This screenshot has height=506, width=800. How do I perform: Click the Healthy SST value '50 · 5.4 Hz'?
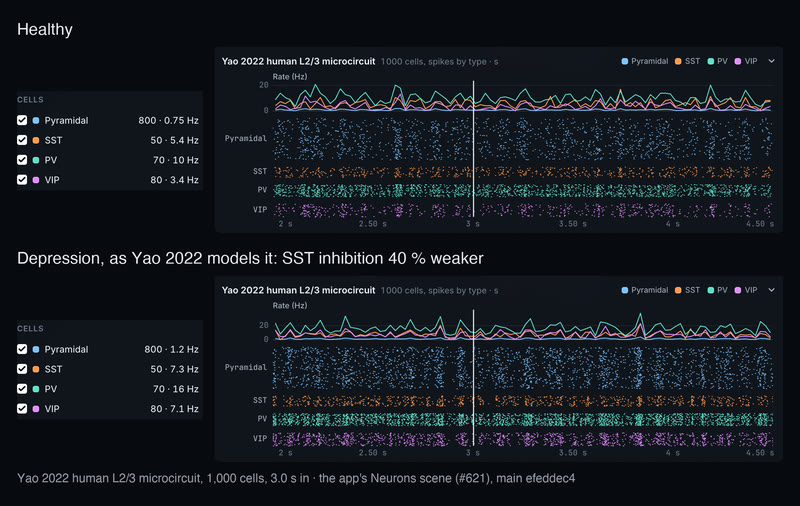pos(174,140)
